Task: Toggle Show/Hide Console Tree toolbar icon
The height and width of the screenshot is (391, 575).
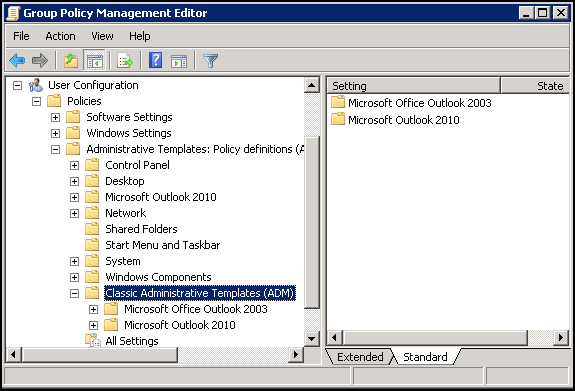Action: pyautogui.click(x=94, y=60)
